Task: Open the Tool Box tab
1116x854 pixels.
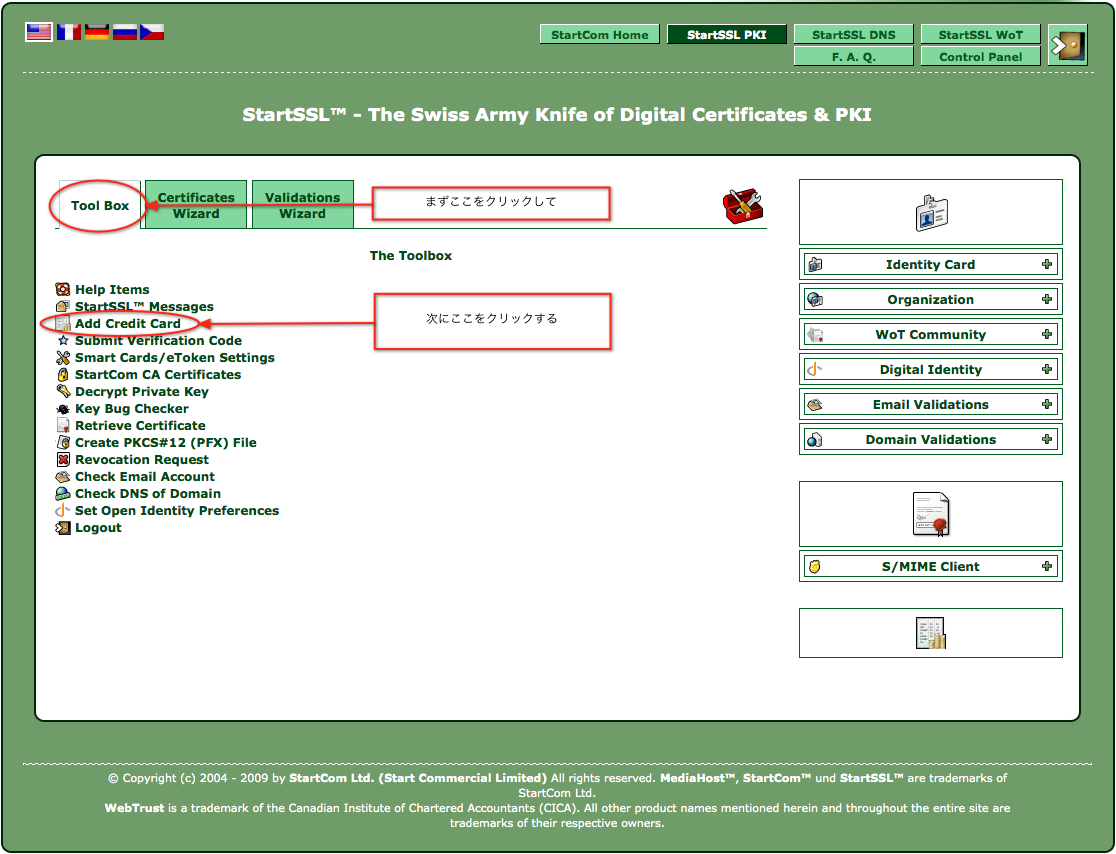Action: (100, 205)
